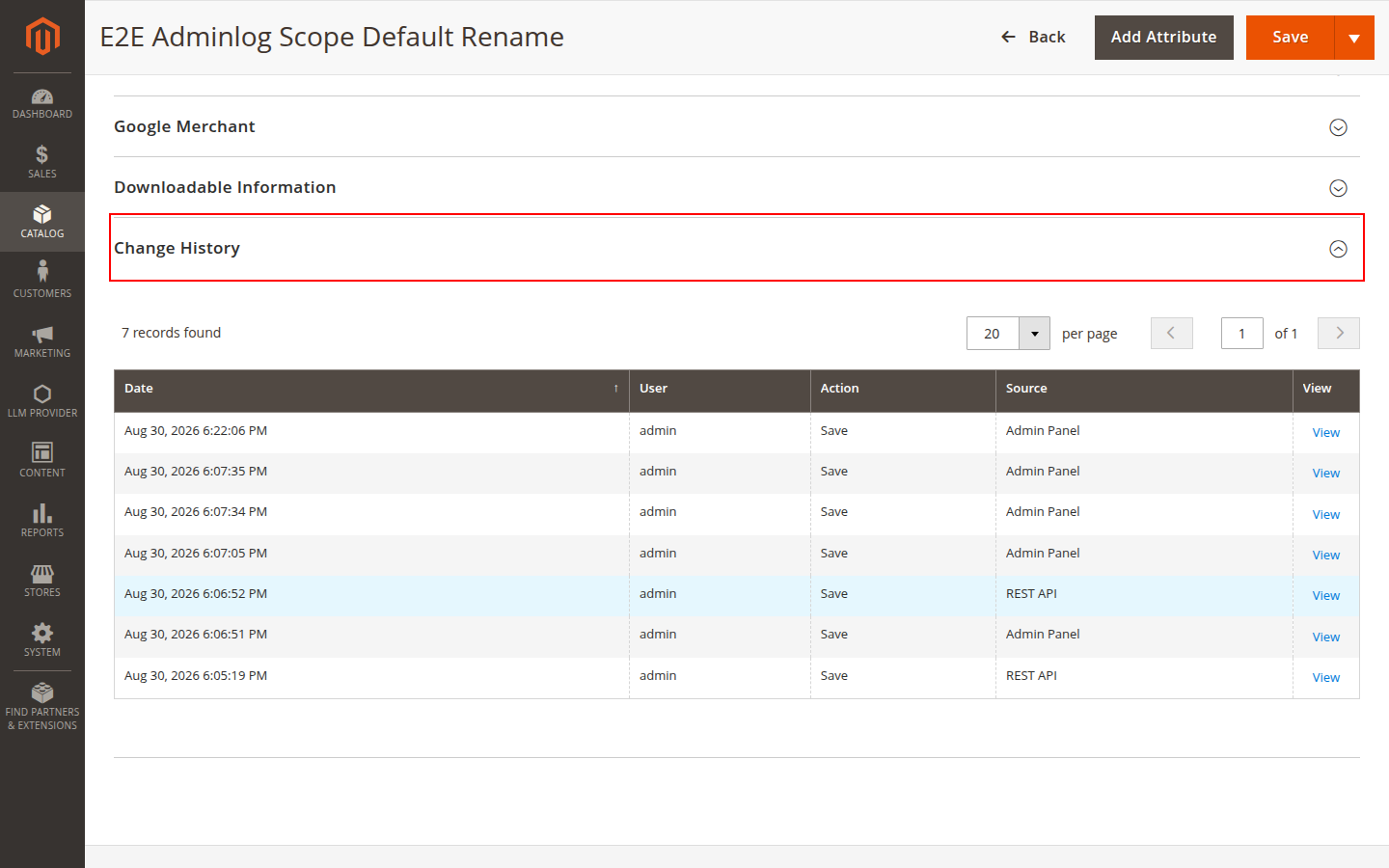1389x868 pixels.
Task: Click the date Aug 30, 2026 6:07:34 PM
Action: pos(196,512)
